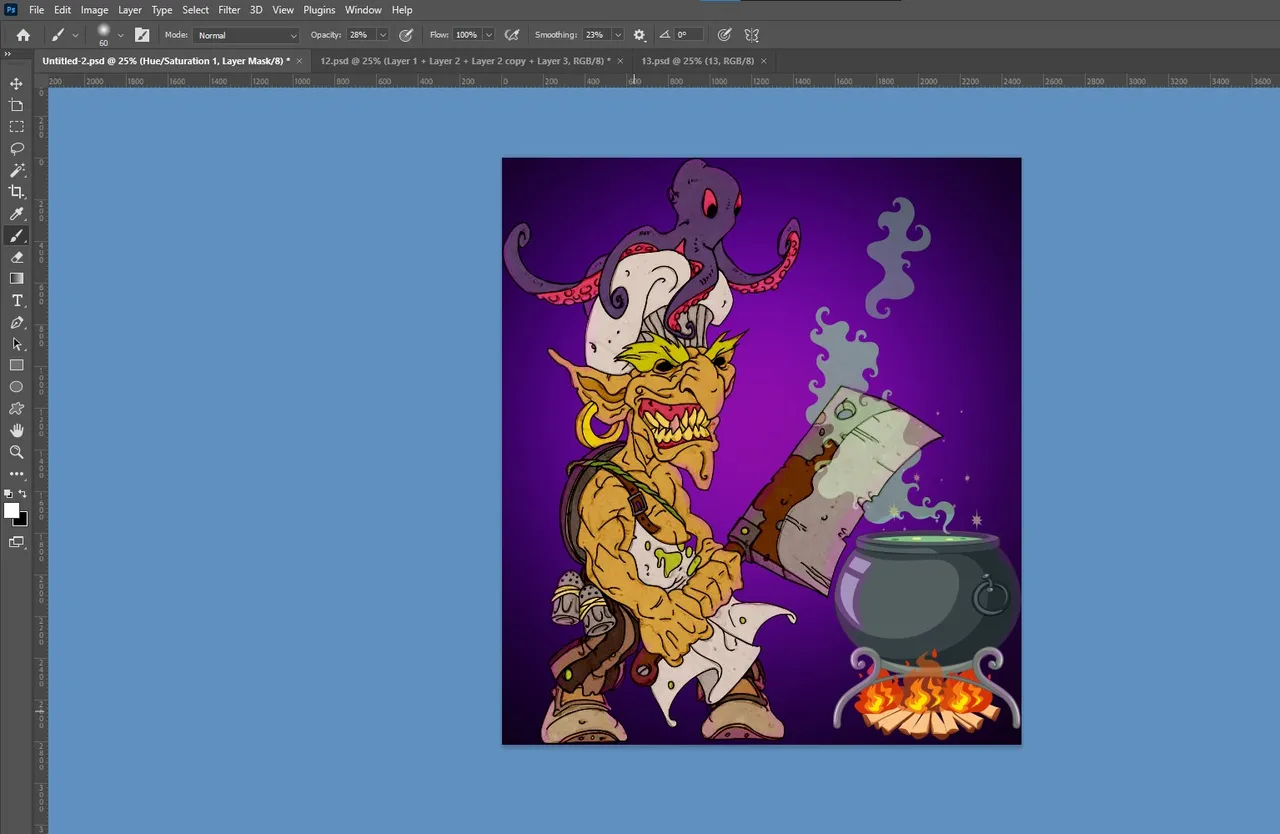1280x834 pixels.
Task: Open the Select menu
Action: [x=195, y=10]
